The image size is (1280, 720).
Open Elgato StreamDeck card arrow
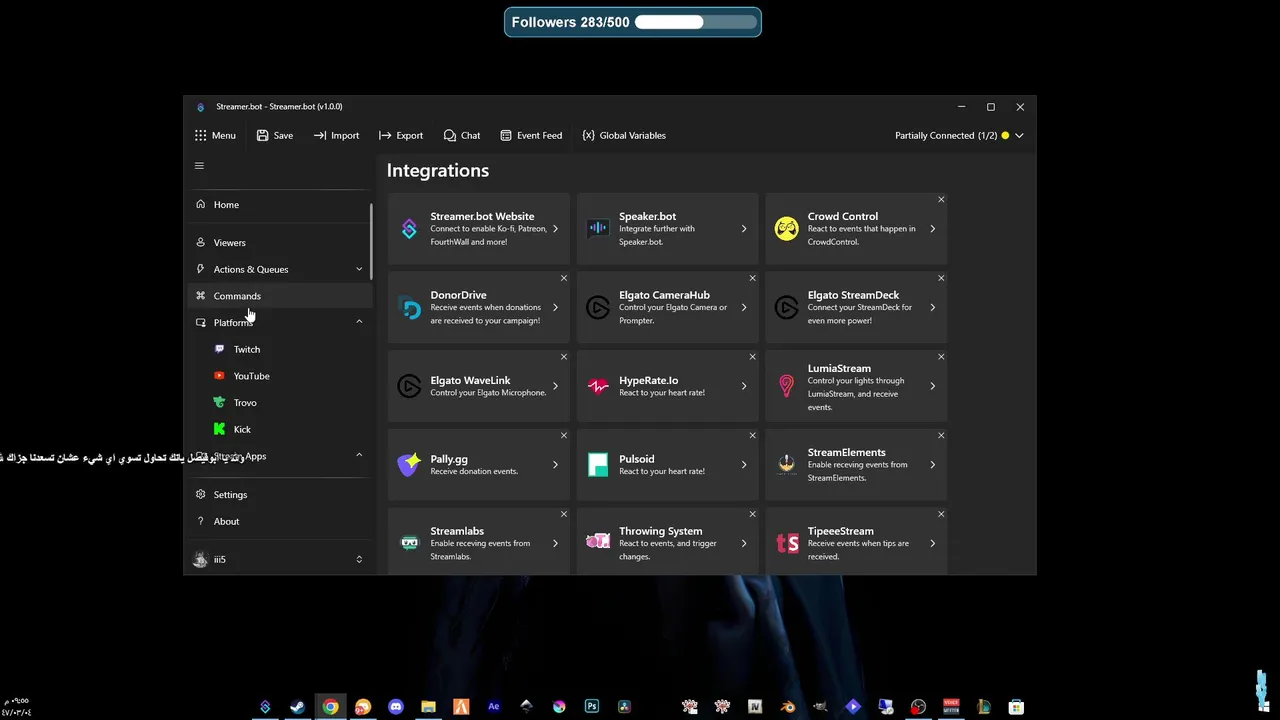[933, 308]
